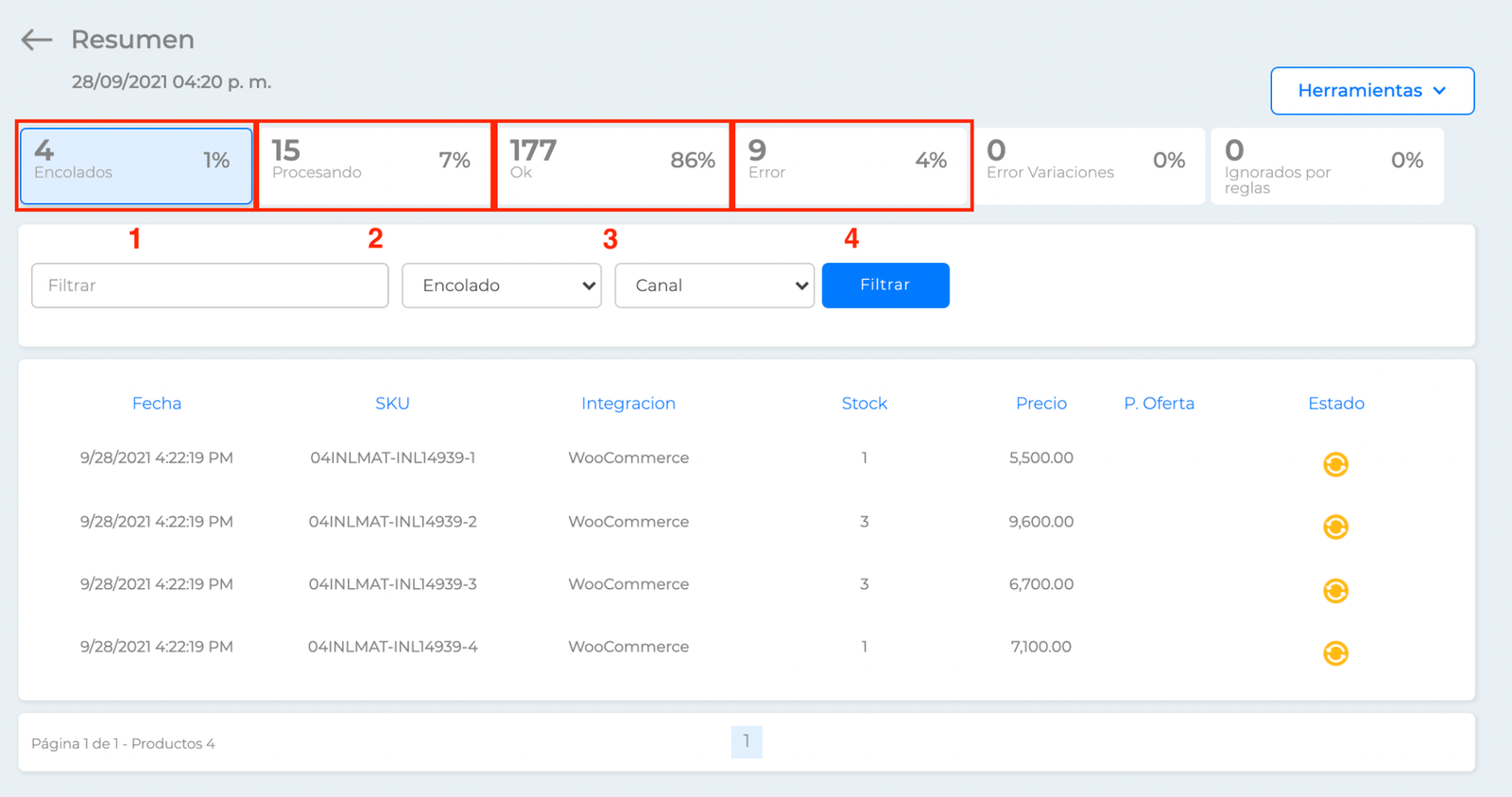Sort by Estado column header
The height and width of the screenshot is (797, 1512).
[x=1336, y=404]
